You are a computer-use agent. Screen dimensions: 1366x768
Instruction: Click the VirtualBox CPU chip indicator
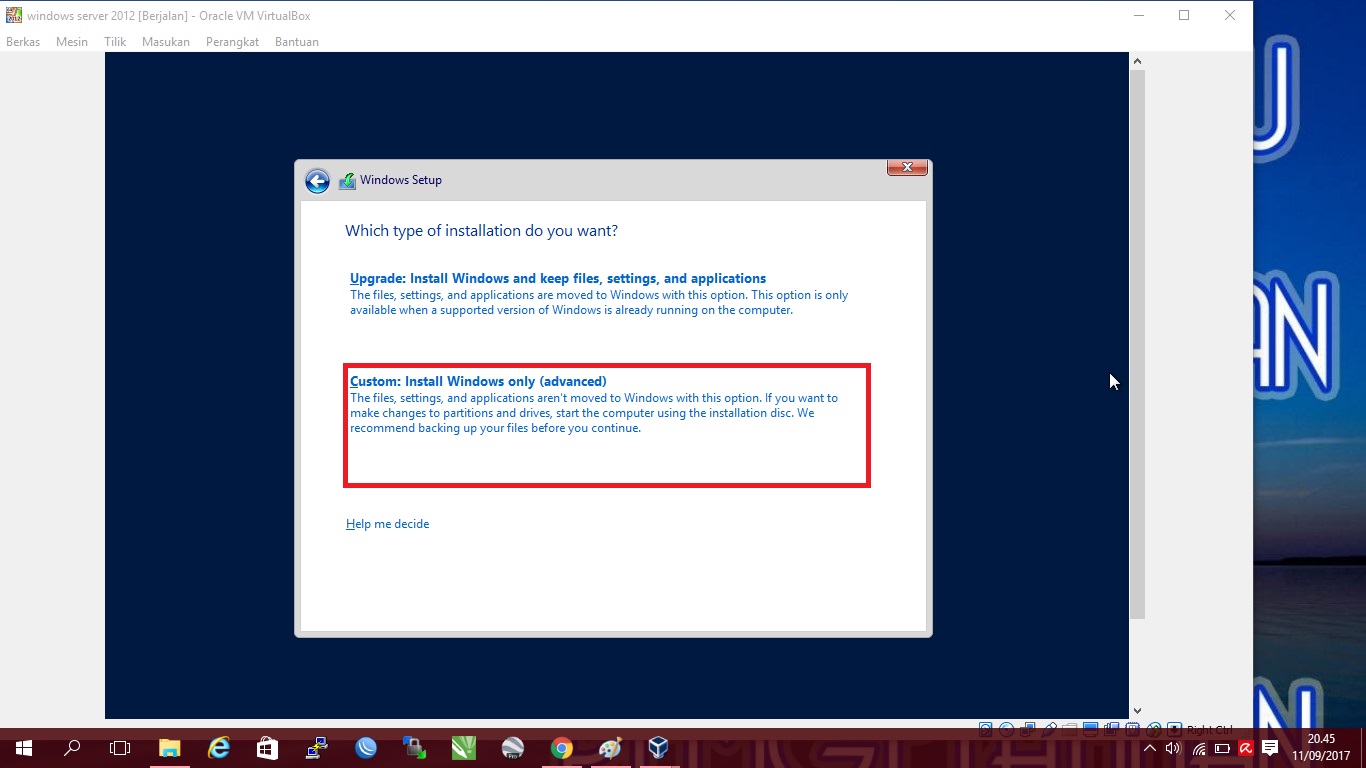click(x=1132, y=729)
